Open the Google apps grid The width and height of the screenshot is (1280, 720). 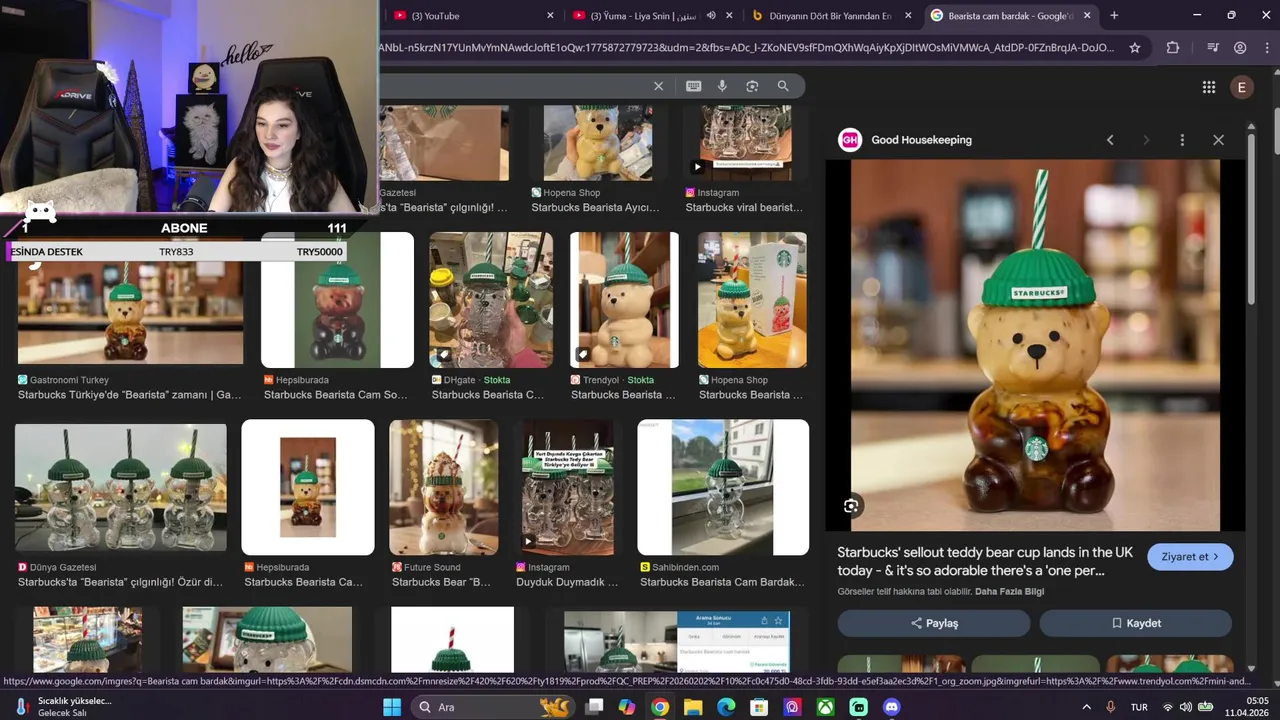1208,87
